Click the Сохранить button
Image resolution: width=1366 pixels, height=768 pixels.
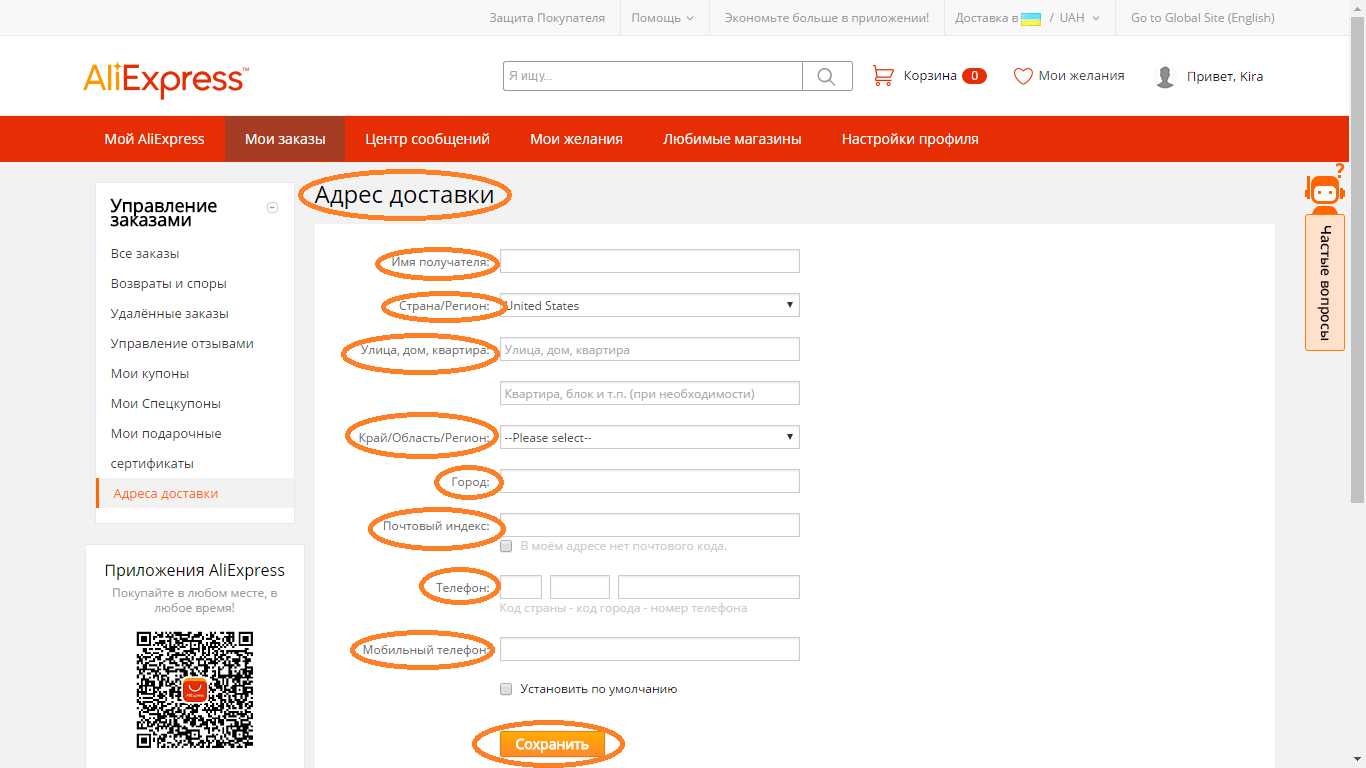[552, 744]
